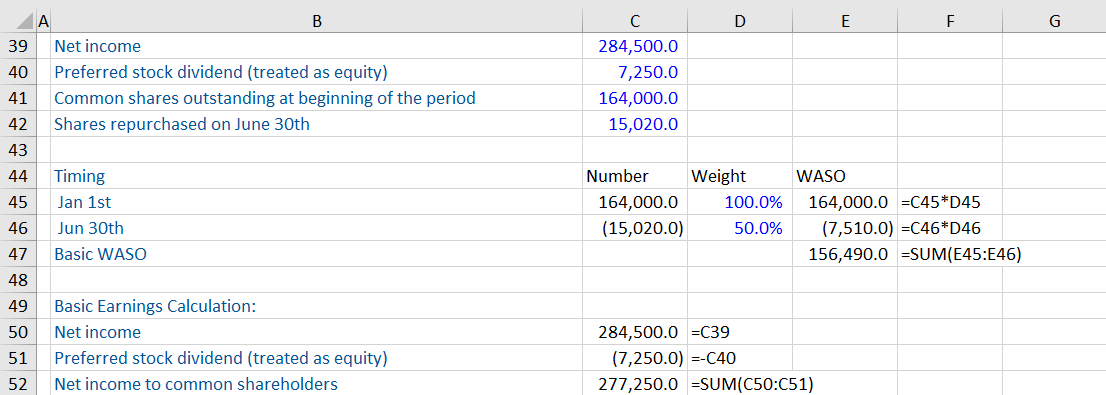Select 'Net income to common shareholders' label
The height and width of the screenshot is (395, 1106).
point(317,384)
